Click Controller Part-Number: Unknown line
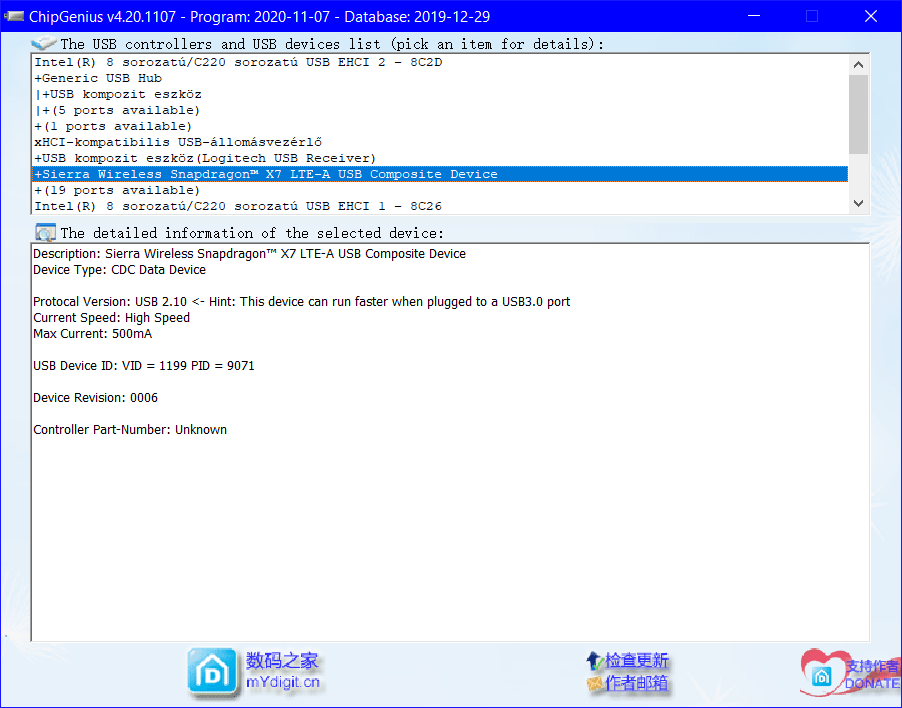The width and height of the screenshot is (902, 708). [x=129, y=430]
